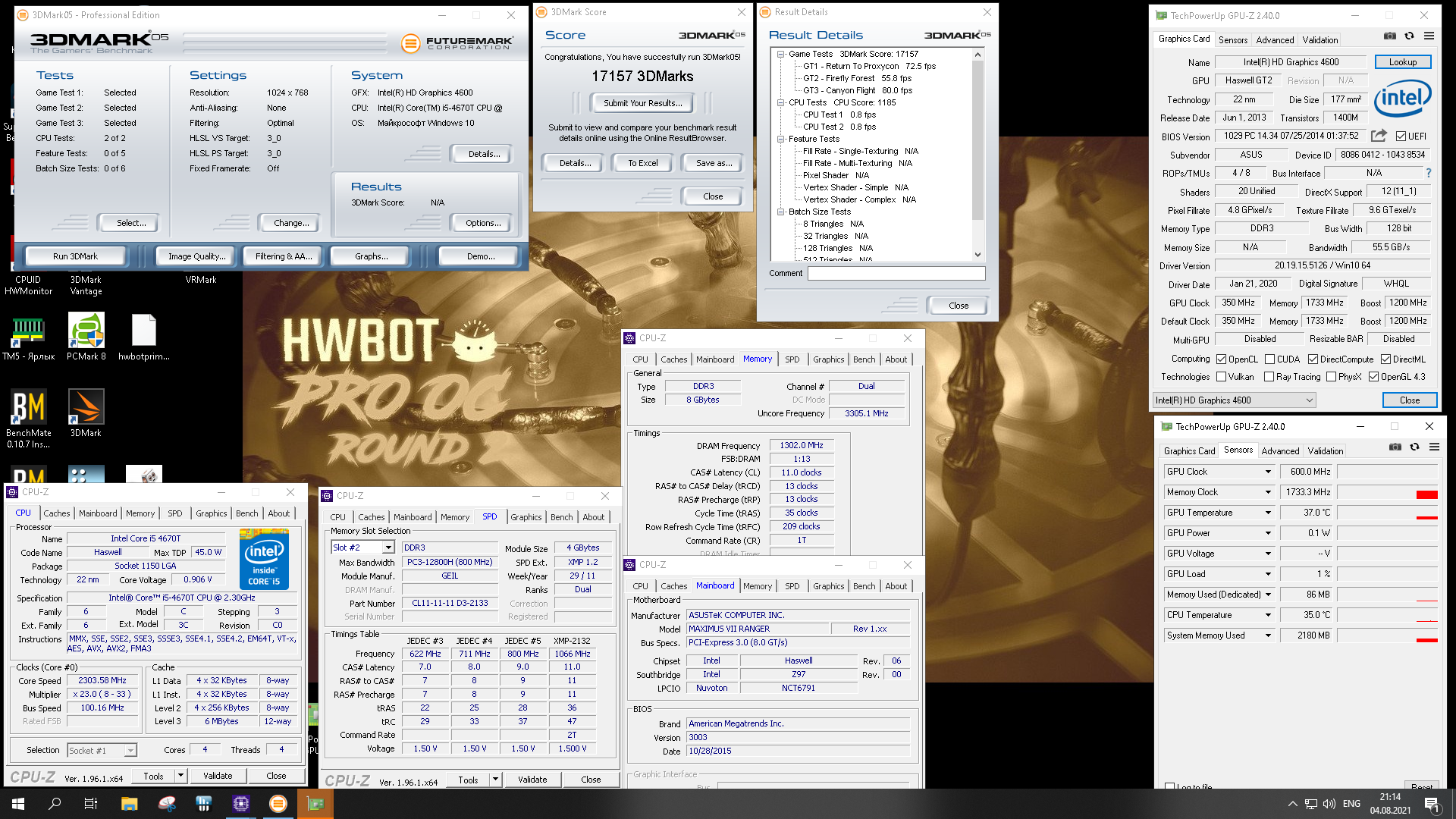Click Options button under Results in 3DMark05
This screenshot has height=819, width=1456.
[x=483, y=223]
